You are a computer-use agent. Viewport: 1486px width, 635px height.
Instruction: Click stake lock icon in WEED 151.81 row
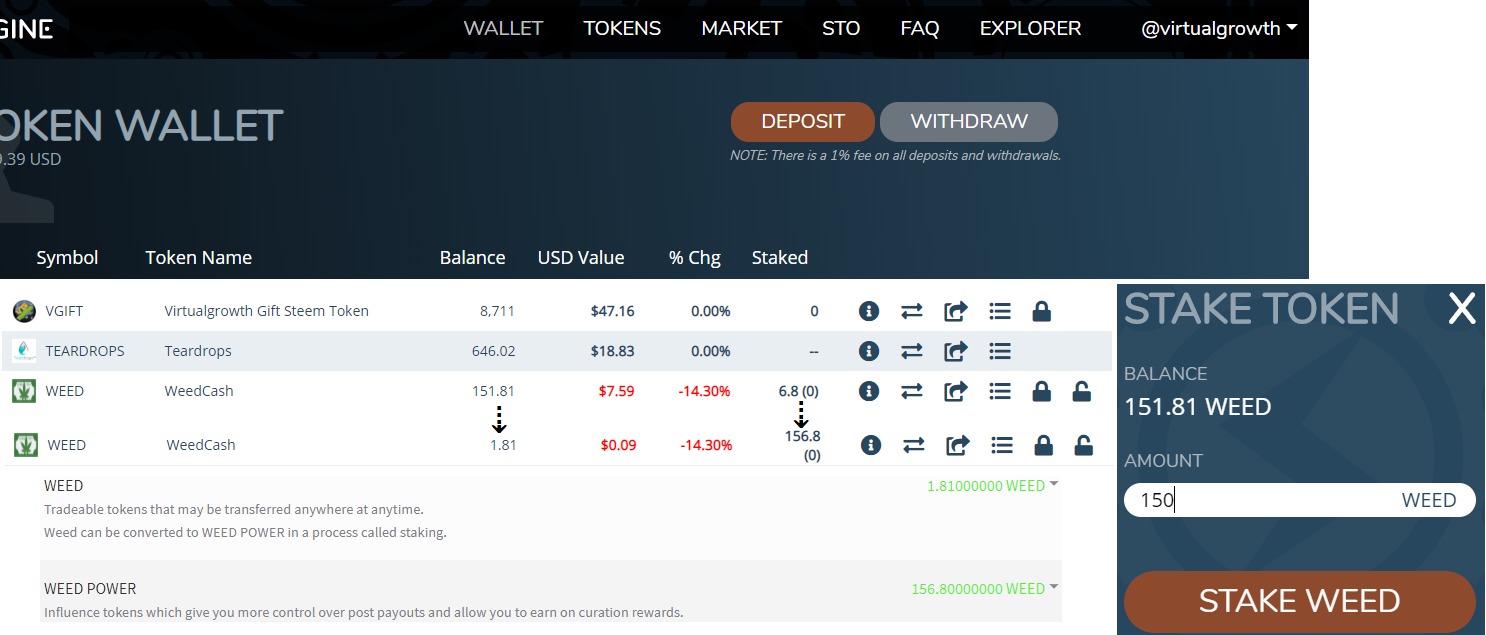point(1041,391)
